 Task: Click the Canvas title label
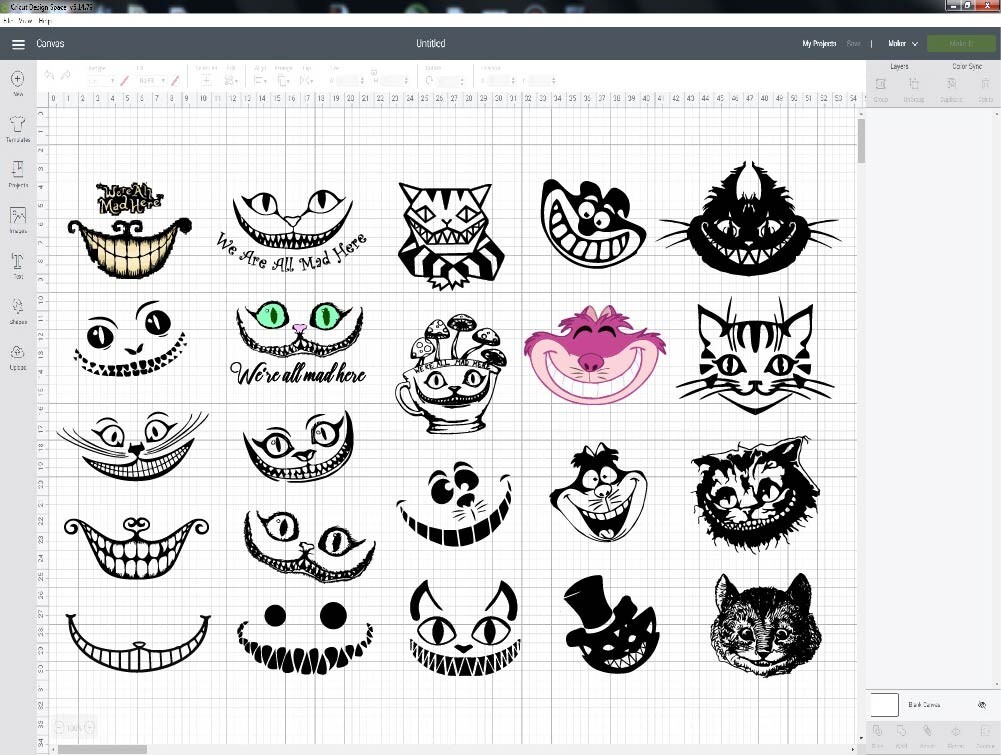[x=50, y=43]
